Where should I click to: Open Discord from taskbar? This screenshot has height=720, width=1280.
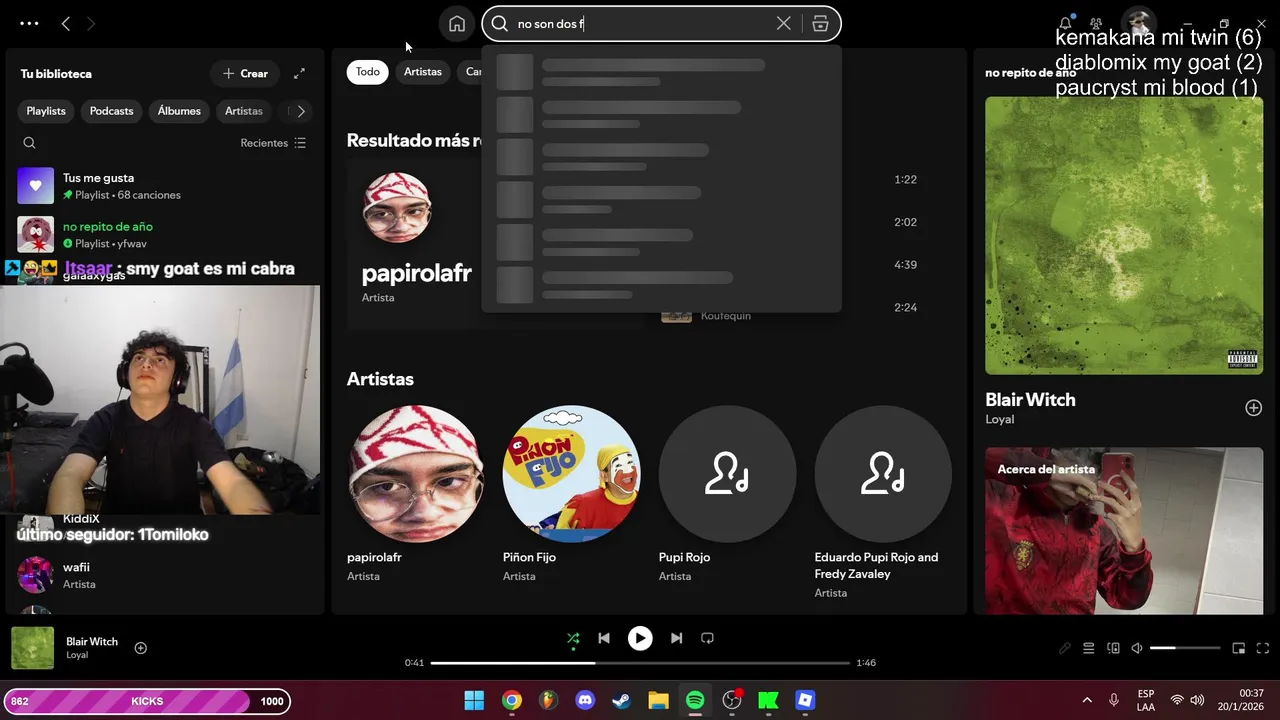click(585, 700)
